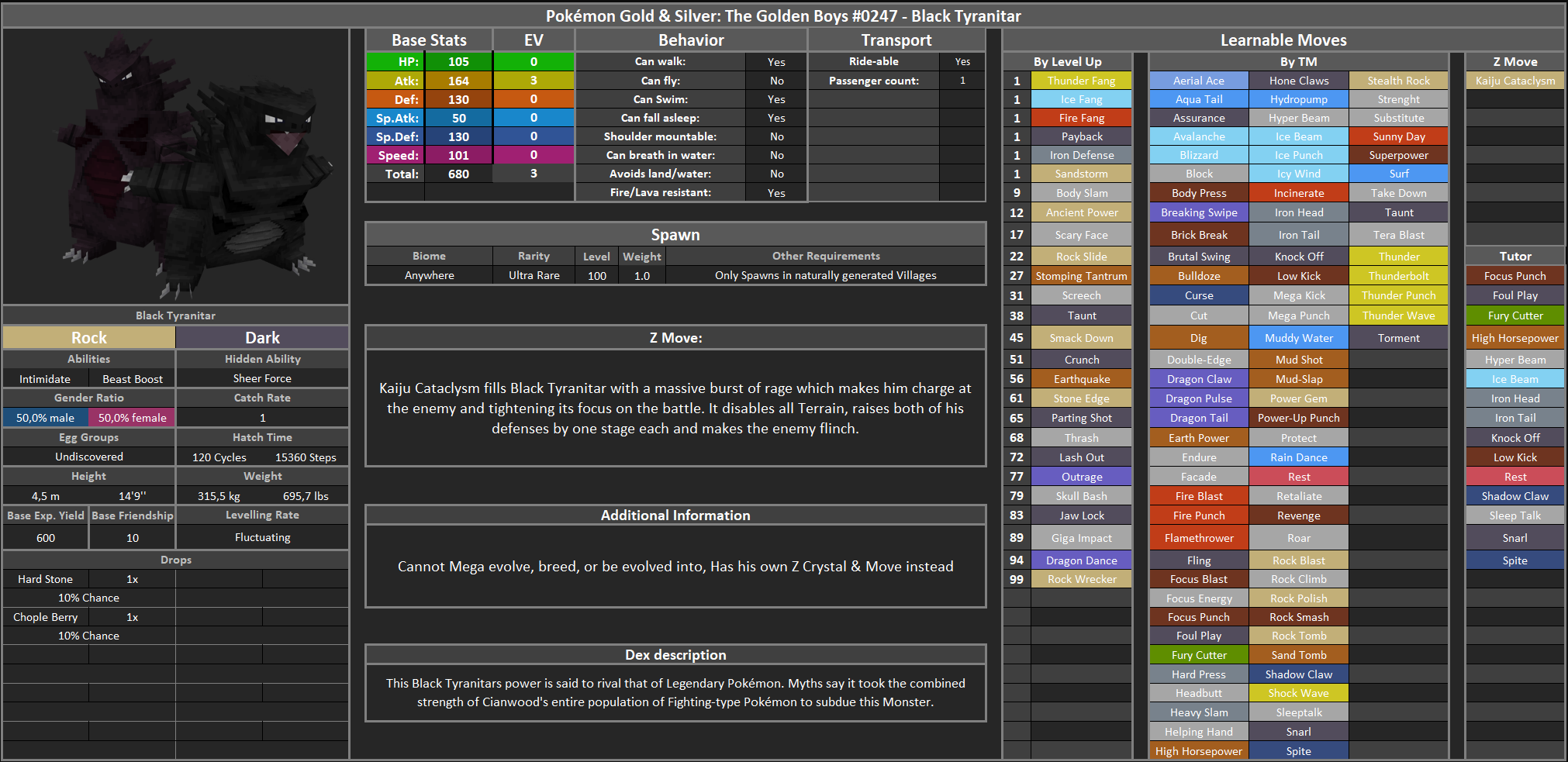Click the Aerial Ace TM move

tap(1199, 81)
